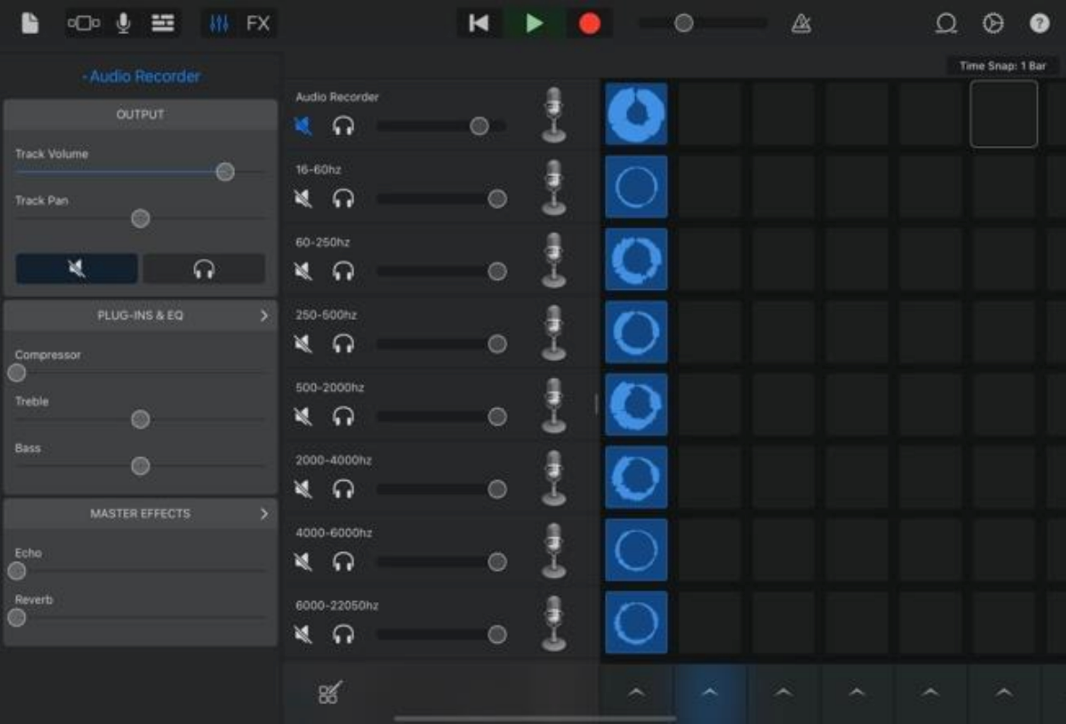This screenshot has height=724, width=1066.
Task: Toggle the mute button in Output panel
Action: coord(77,269)
